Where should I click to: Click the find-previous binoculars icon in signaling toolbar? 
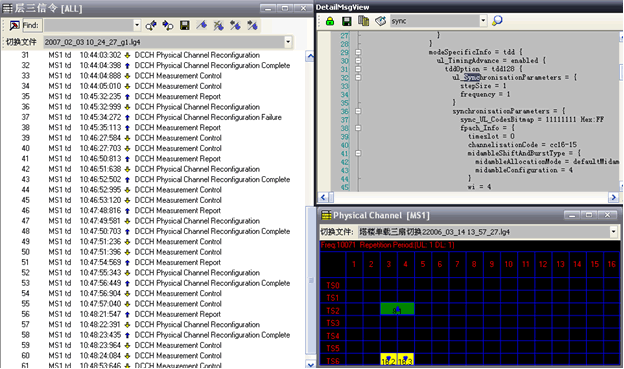pos(151,26)
